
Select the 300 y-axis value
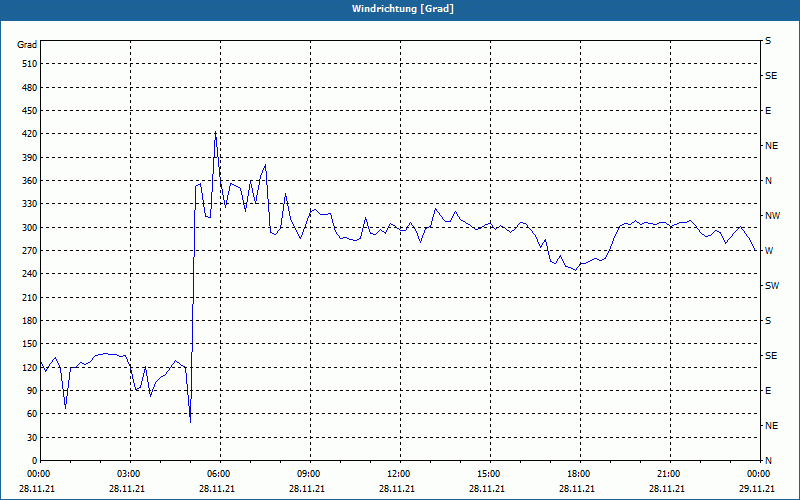30,227
